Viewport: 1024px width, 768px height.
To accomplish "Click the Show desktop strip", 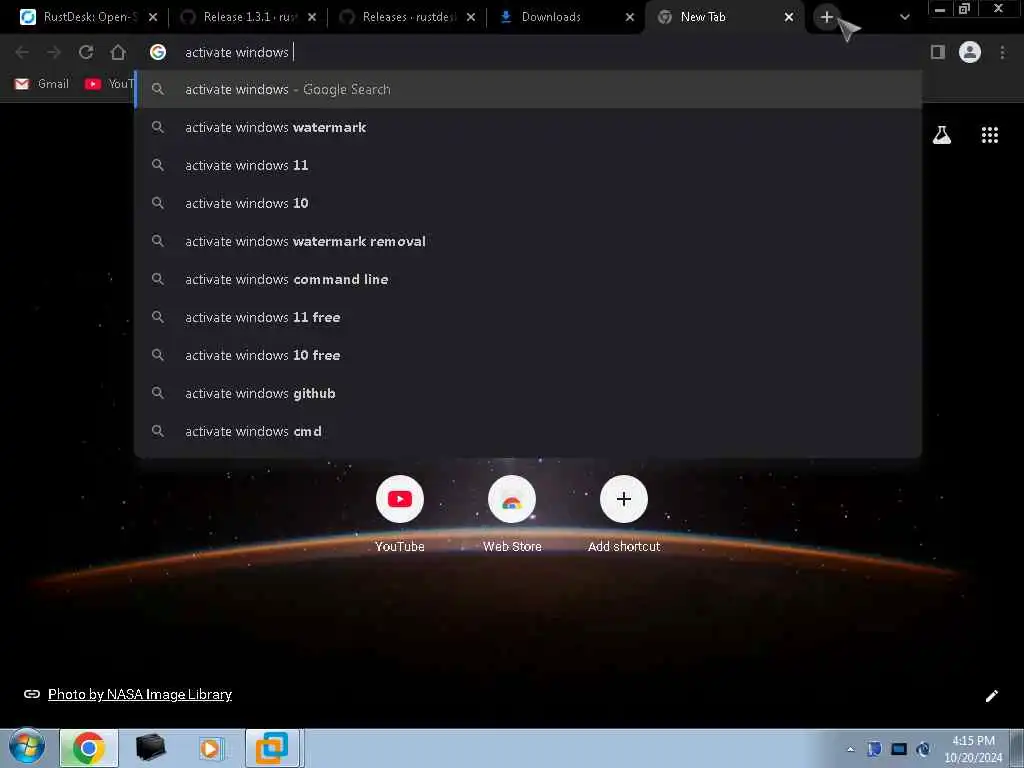I will tap(1016, 748).
